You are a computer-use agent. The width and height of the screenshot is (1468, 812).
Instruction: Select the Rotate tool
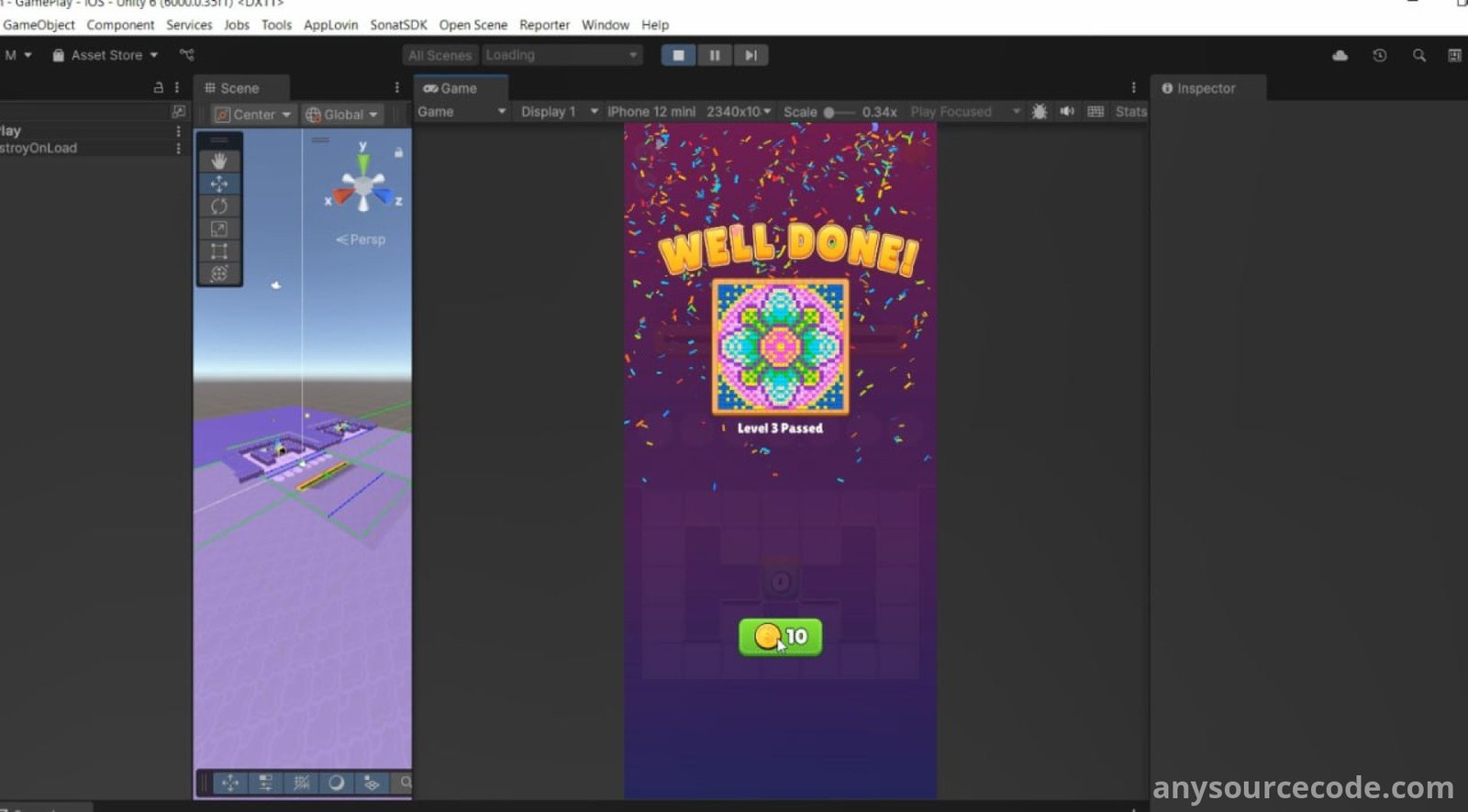218,206
